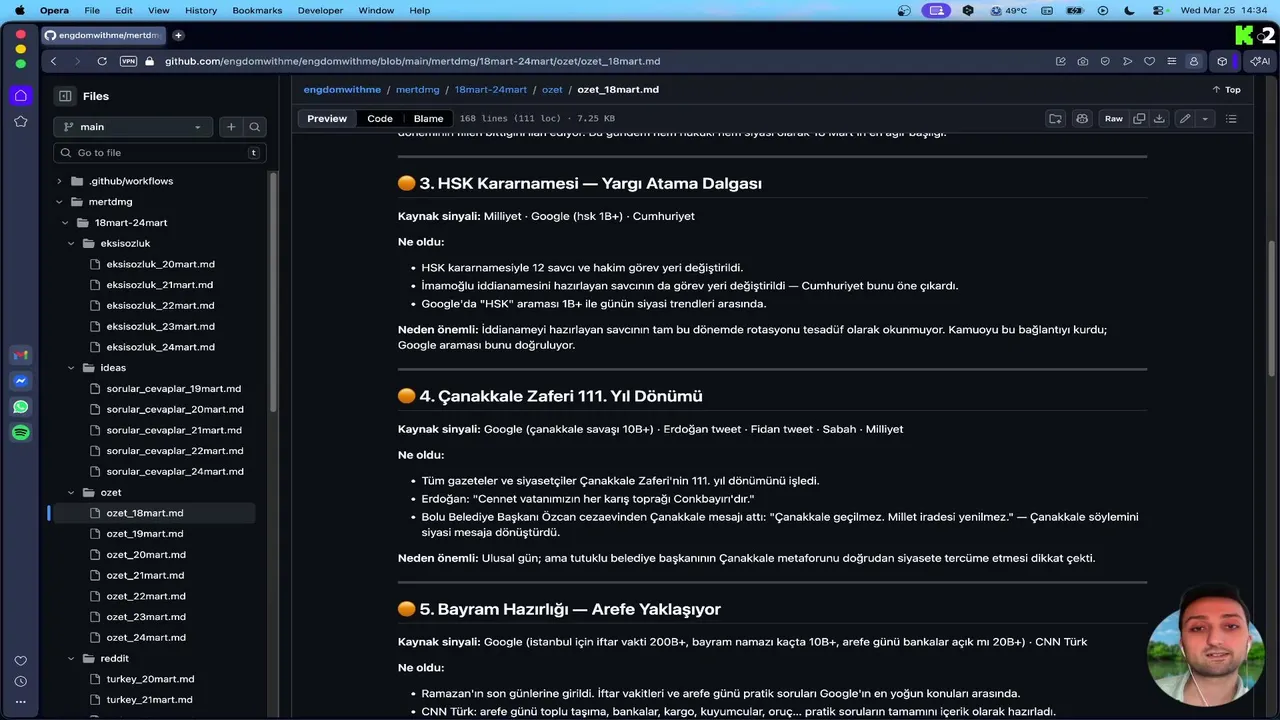Image resolution: width=1280 pixels, height=720 pixels.
Task: Open the Copilot icon in file toolbar
Action: pos(1082,118)
